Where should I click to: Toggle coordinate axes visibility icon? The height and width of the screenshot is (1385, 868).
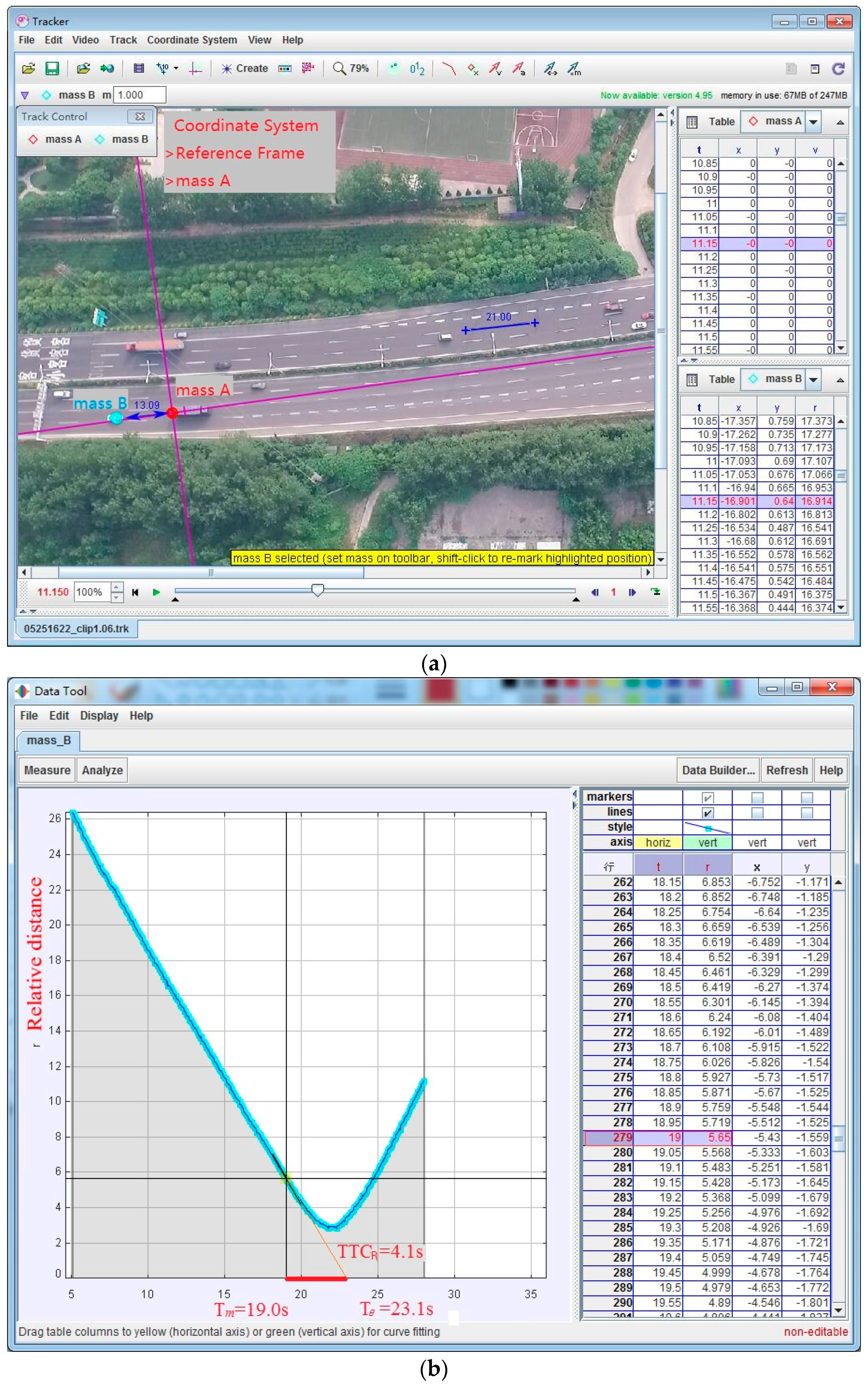(195, 69)
